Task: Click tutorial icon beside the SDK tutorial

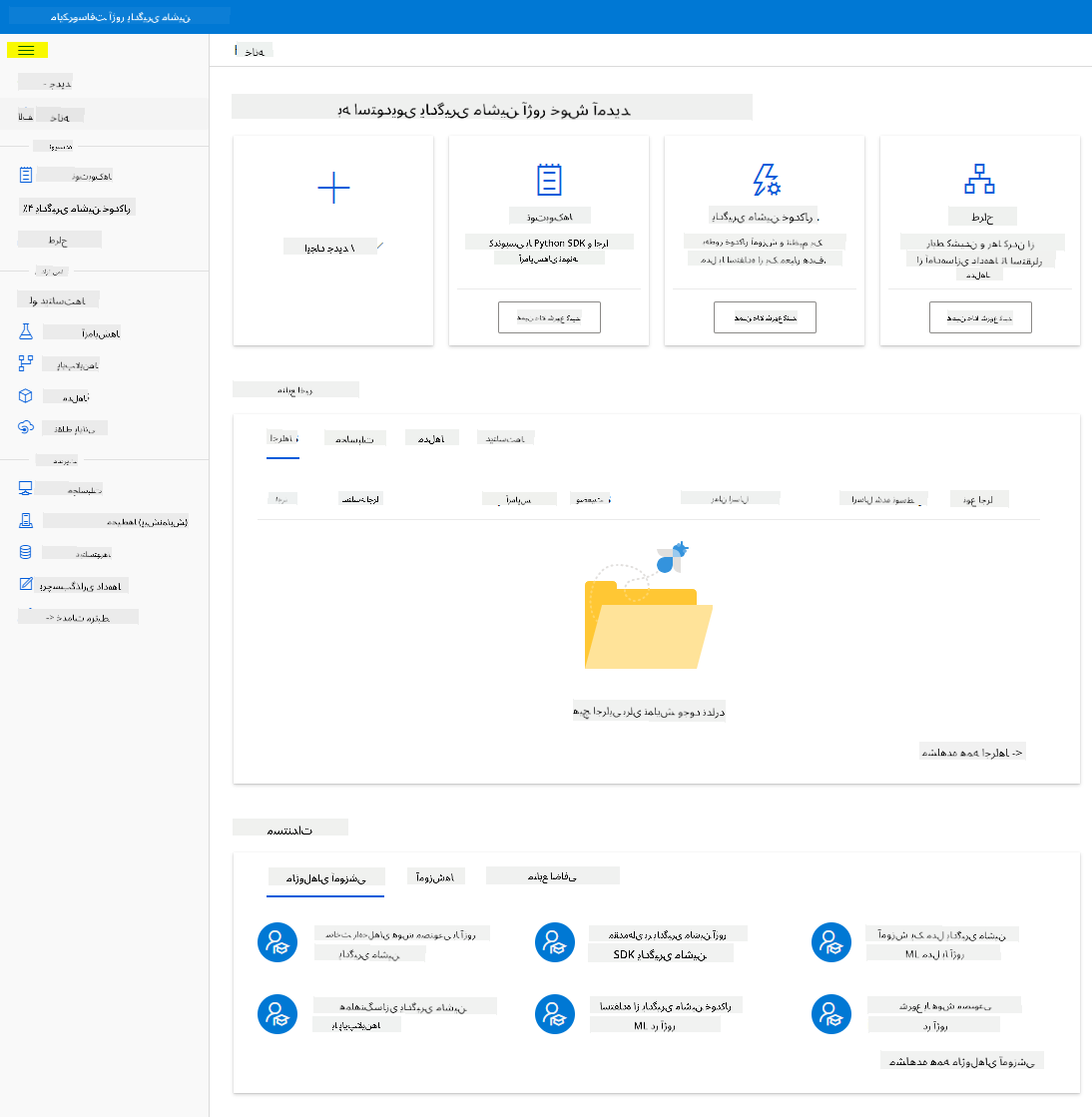Action: (x=555, y=942)
